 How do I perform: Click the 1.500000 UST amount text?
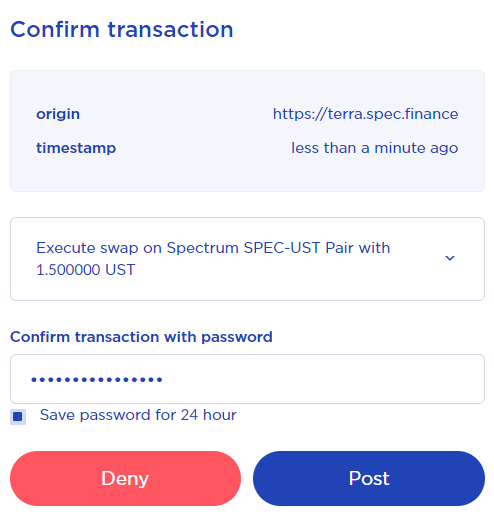pos(85,270)
